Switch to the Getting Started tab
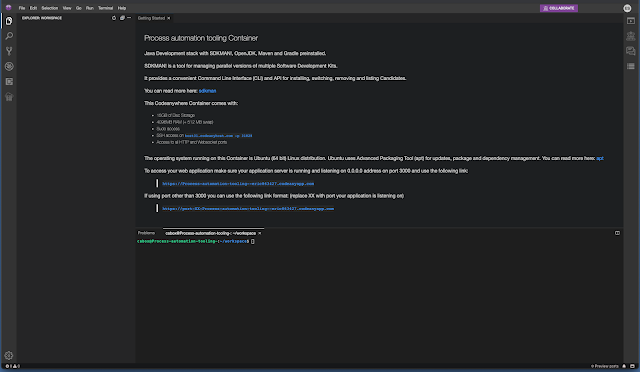 click(x=151, y=18)
